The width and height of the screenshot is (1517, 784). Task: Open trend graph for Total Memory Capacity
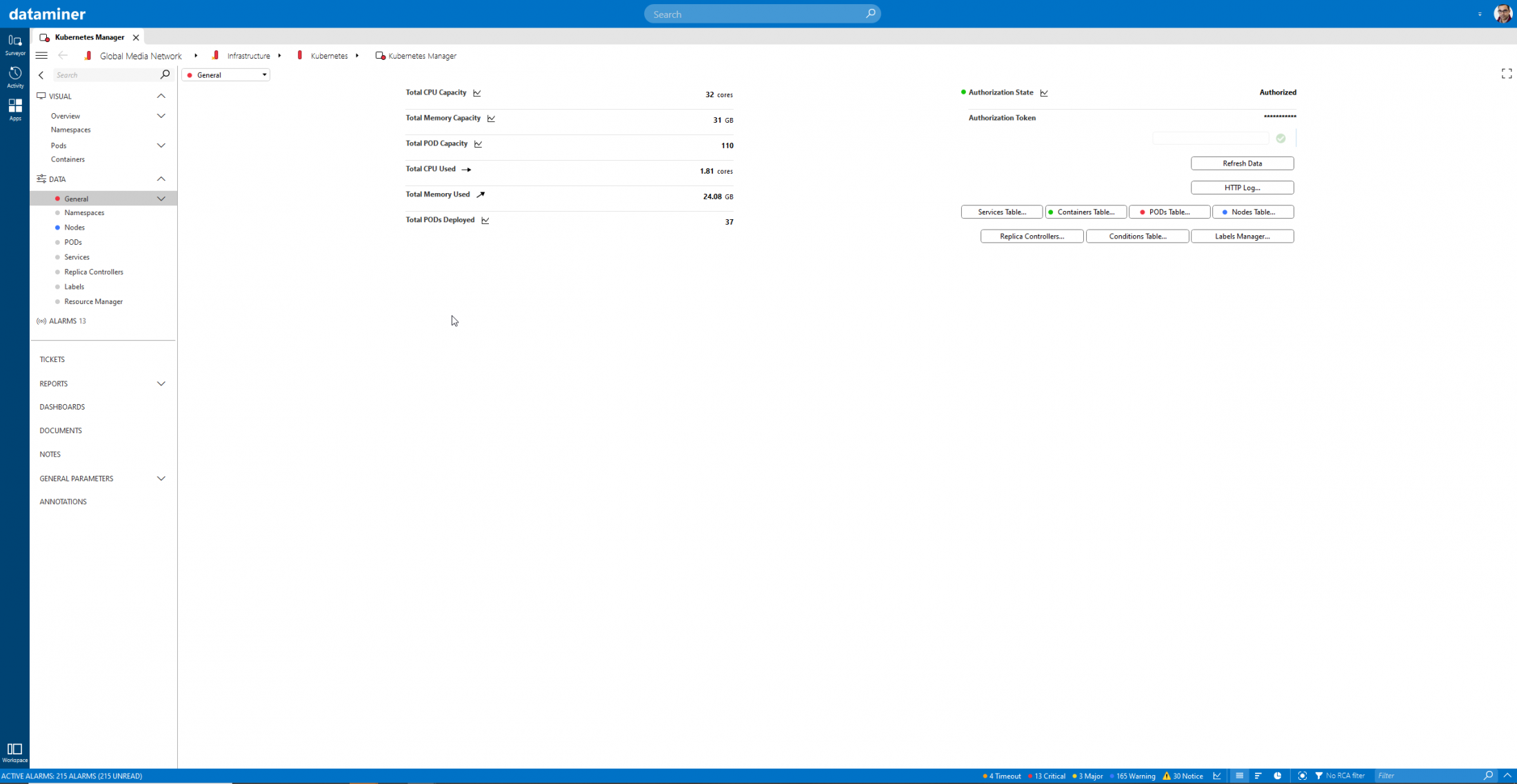click(491, 119)
